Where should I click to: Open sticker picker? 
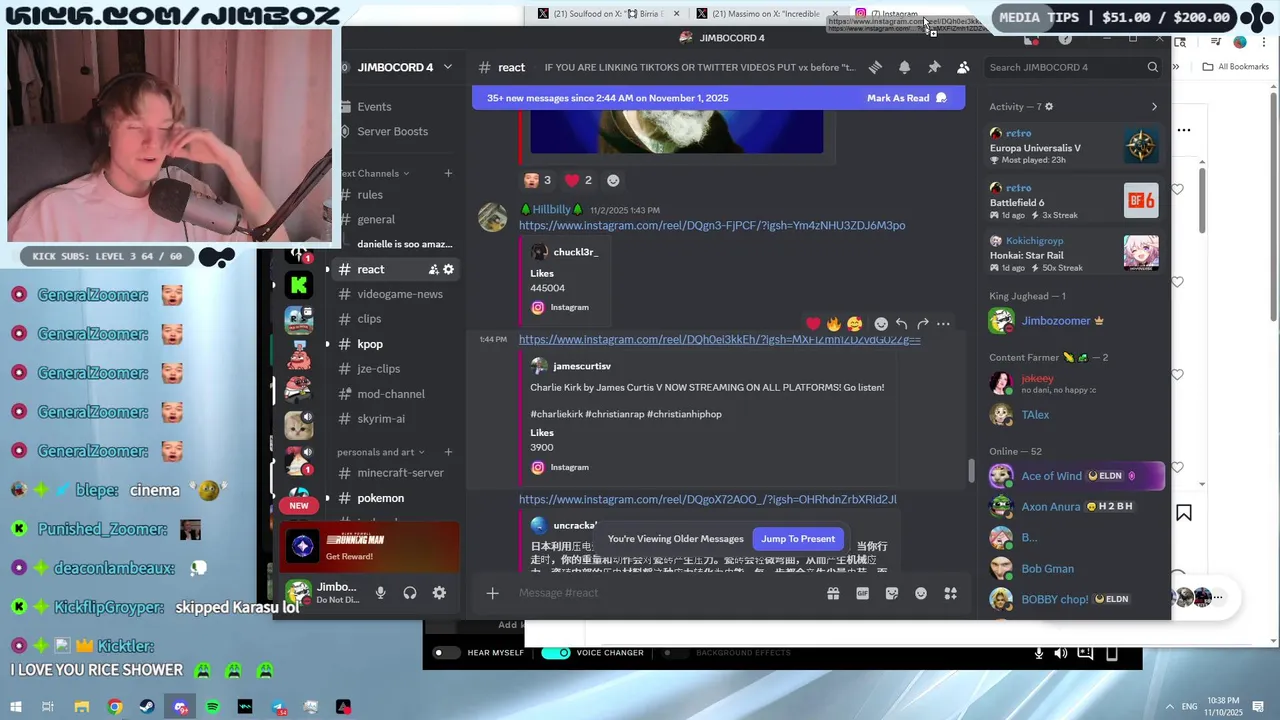point(892,593)
